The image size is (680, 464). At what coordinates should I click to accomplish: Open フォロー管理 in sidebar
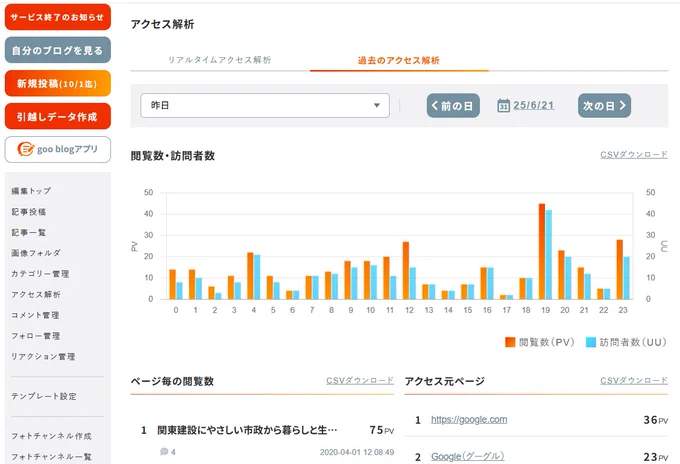point(36,336)
